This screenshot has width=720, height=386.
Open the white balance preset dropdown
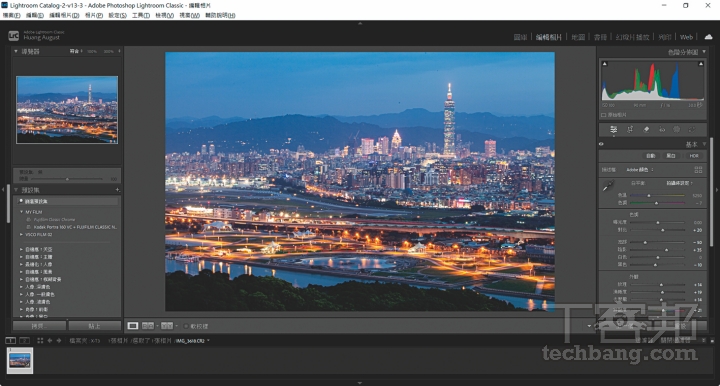[x=679, y=183]
